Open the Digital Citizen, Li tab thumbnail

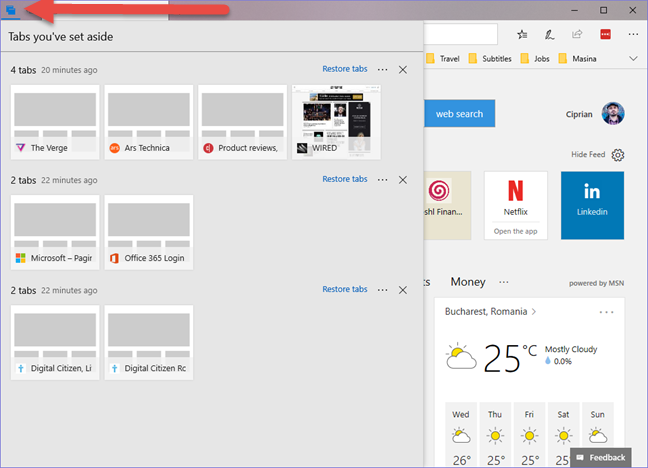pyautogui.click(x=55, y=343)
